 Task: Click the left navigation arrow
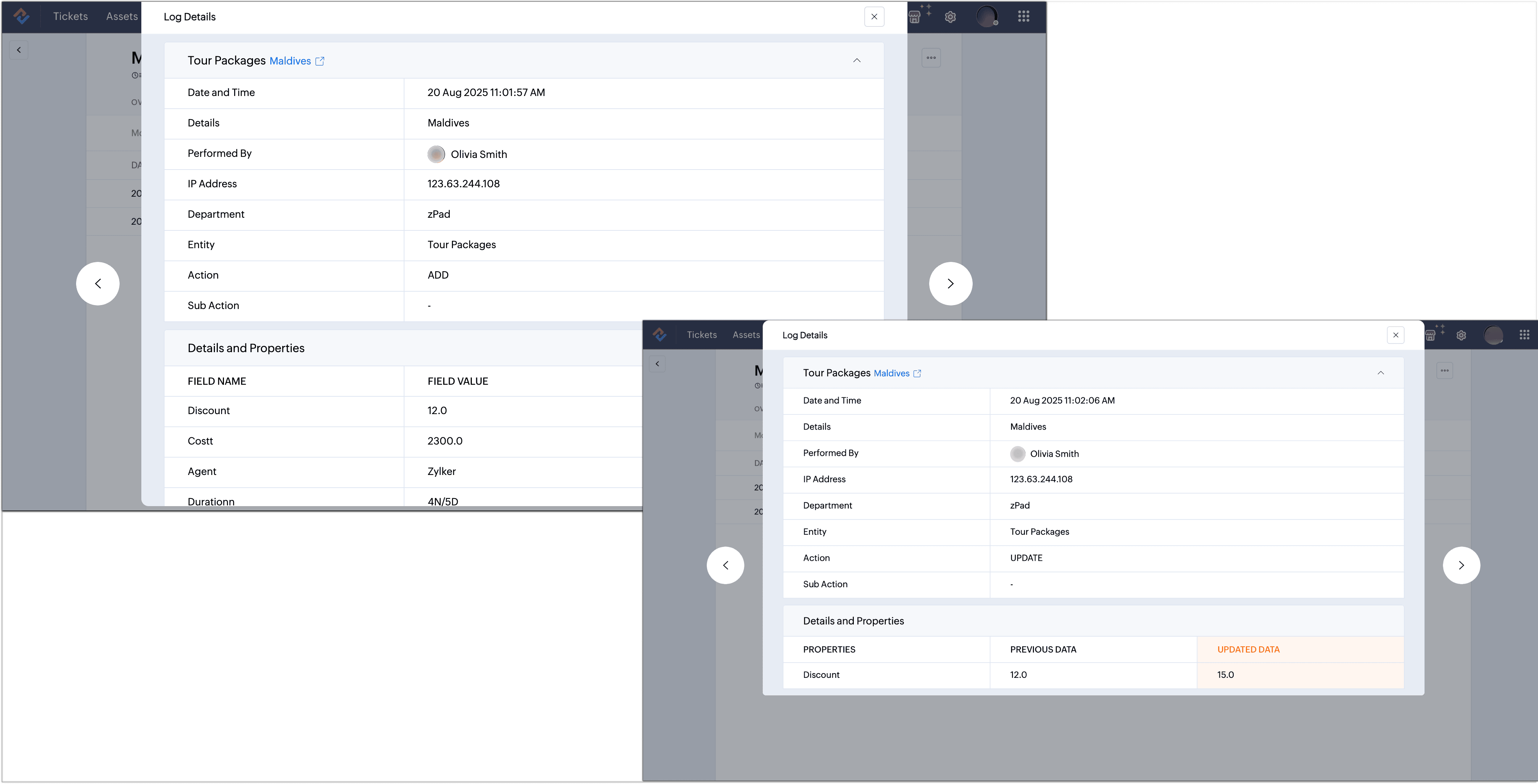pos(97,284)
